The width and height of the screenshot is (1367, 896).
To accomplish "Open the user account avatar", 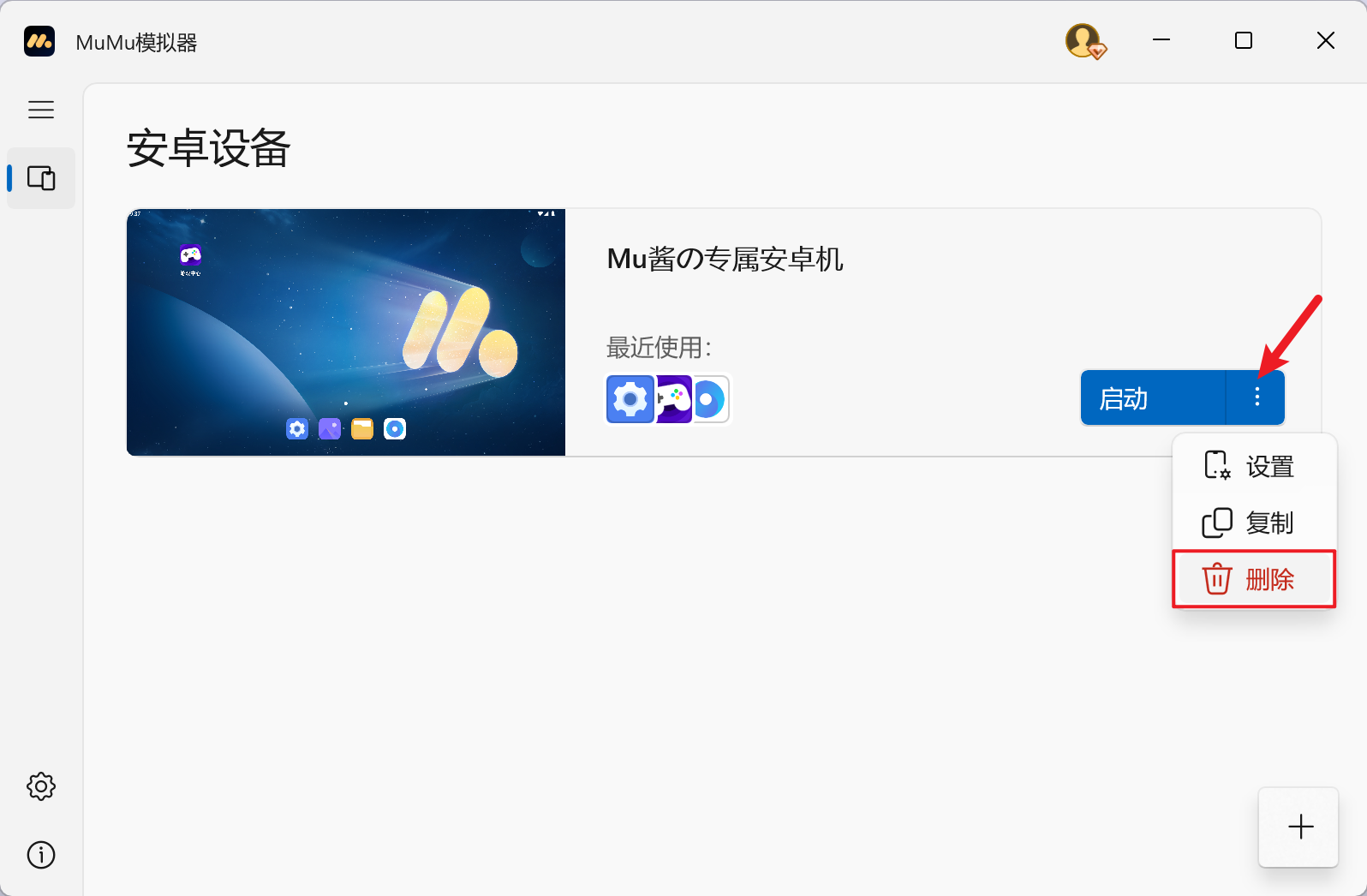I will click(x=1085, y=41).
